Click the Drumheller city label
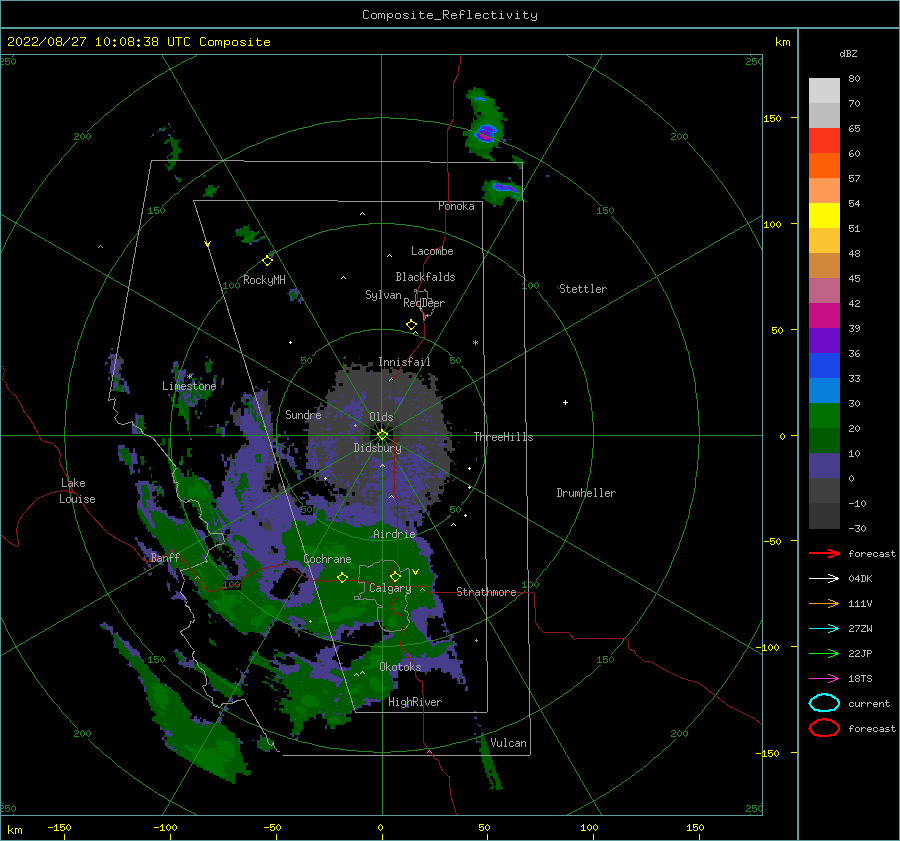The height and width of the screenshot is (841, 900). click(586, 493)
